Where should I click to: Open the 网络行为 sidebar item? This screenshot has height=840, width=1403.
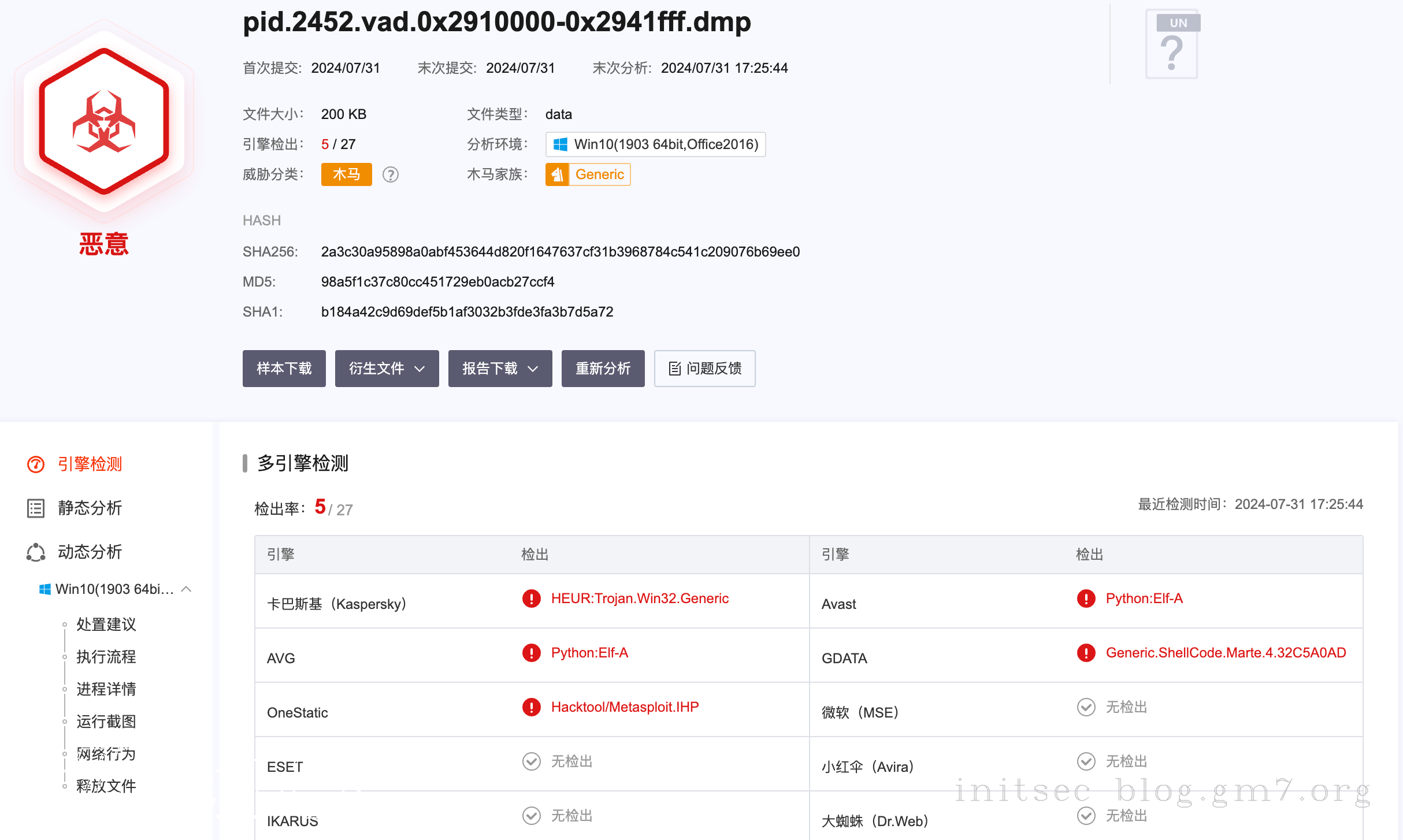pyautogui.click(x=106, y=753)
